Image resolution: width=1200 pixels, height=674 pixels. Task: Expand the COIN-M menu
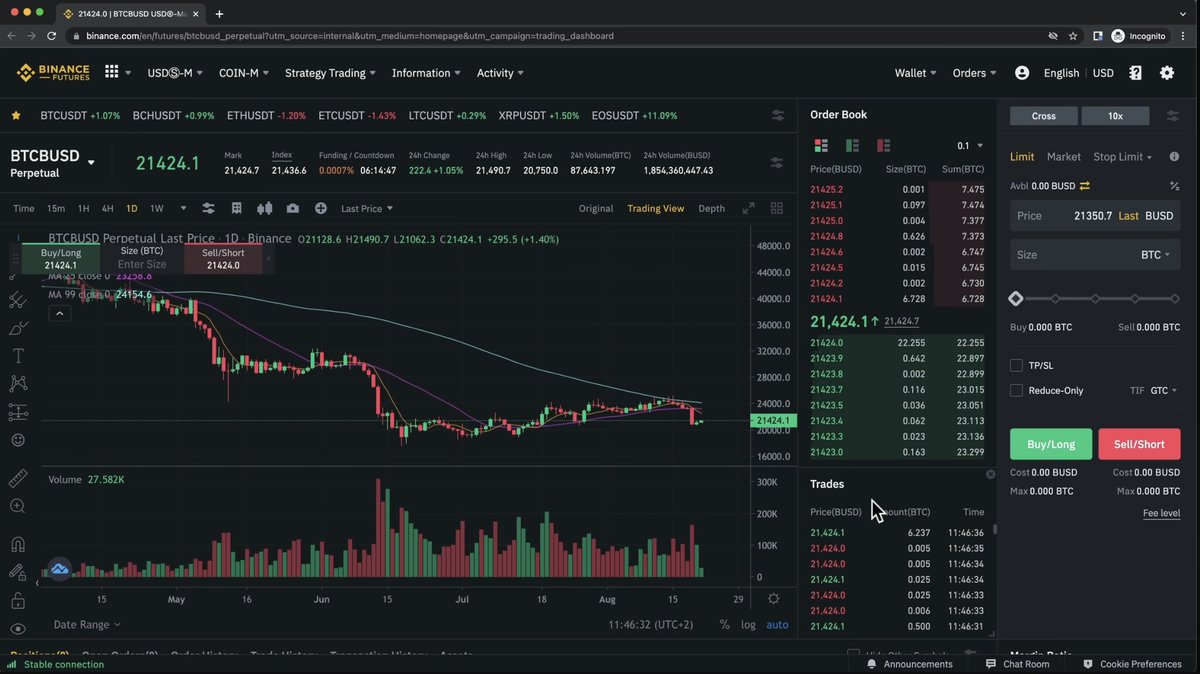click(244, 73)
